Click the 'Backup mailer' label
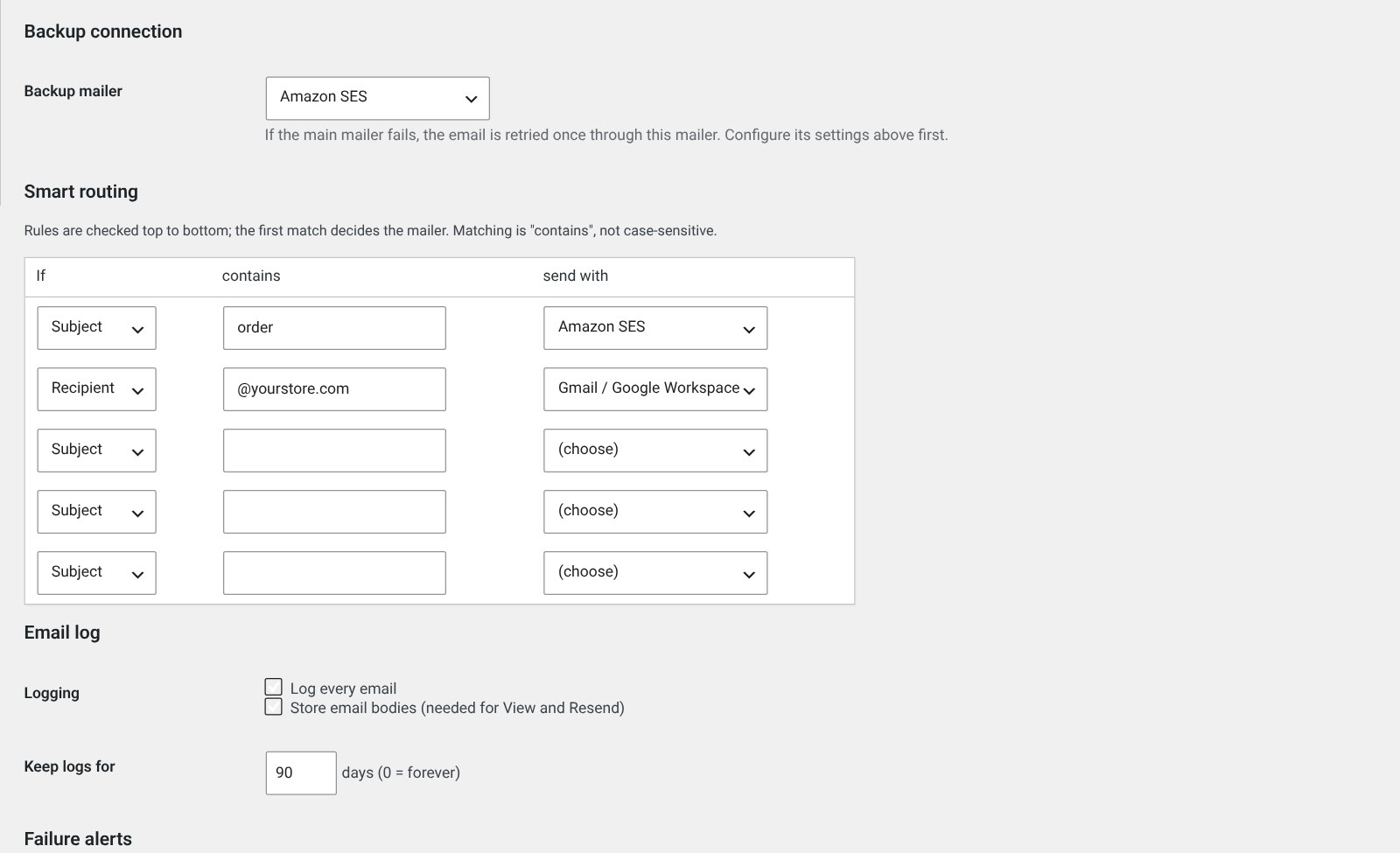The height and width of the screenshot is (853, 1400). point(73,91)
